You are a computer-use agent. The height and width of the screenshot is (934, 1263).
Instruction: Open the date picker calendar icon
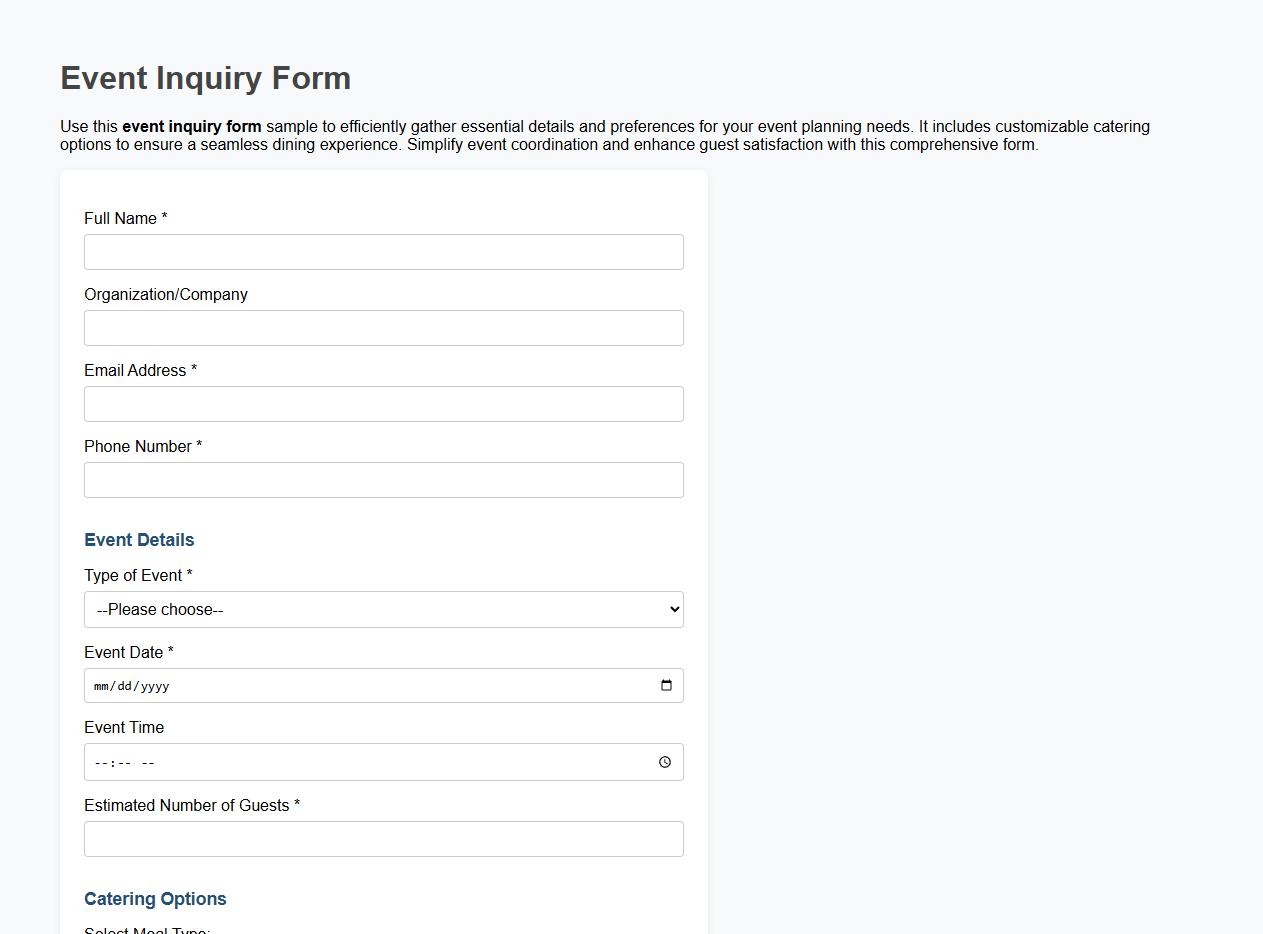(x=666, y=685)
